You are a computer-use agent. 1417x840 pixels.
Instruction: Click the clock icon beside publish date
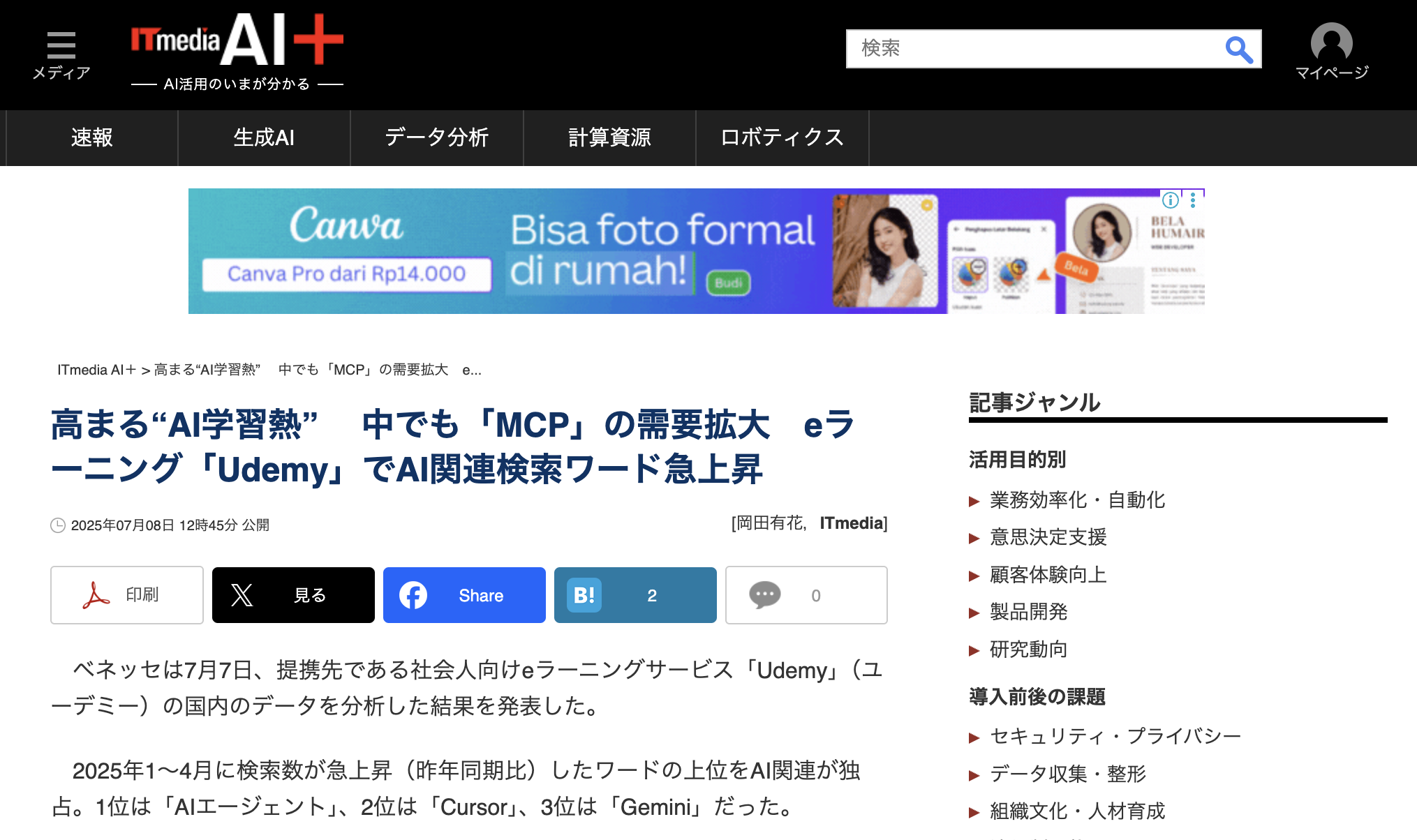[x=58, y=525]
